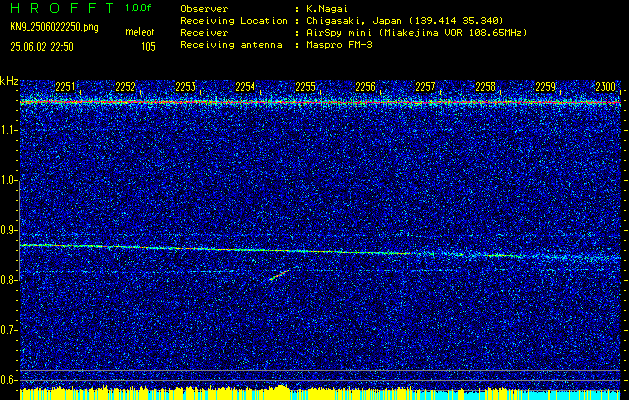Click the 2300 time marker
This screenshot has width=629, height=400.
[606, 87]
